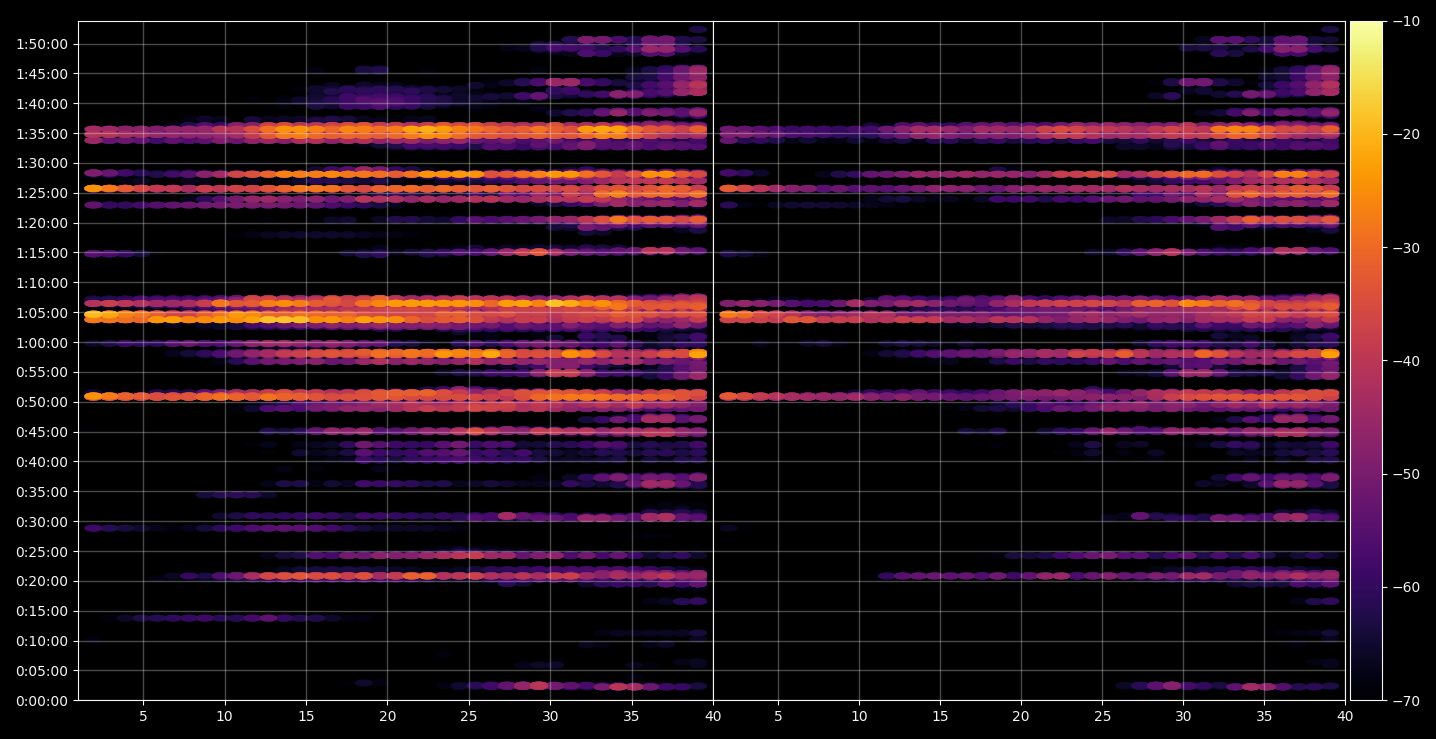The width and height of the screenshot is (1436, 739).
Task: Select the 0:40:00 time label
Action: pyautogui.click(x=42, y=462)
